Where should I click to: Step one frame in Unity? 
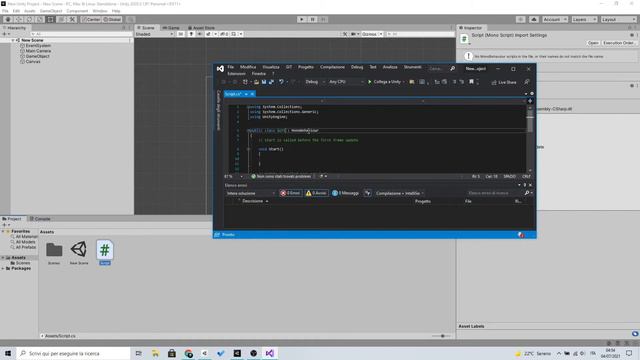(x=323, y=19)
